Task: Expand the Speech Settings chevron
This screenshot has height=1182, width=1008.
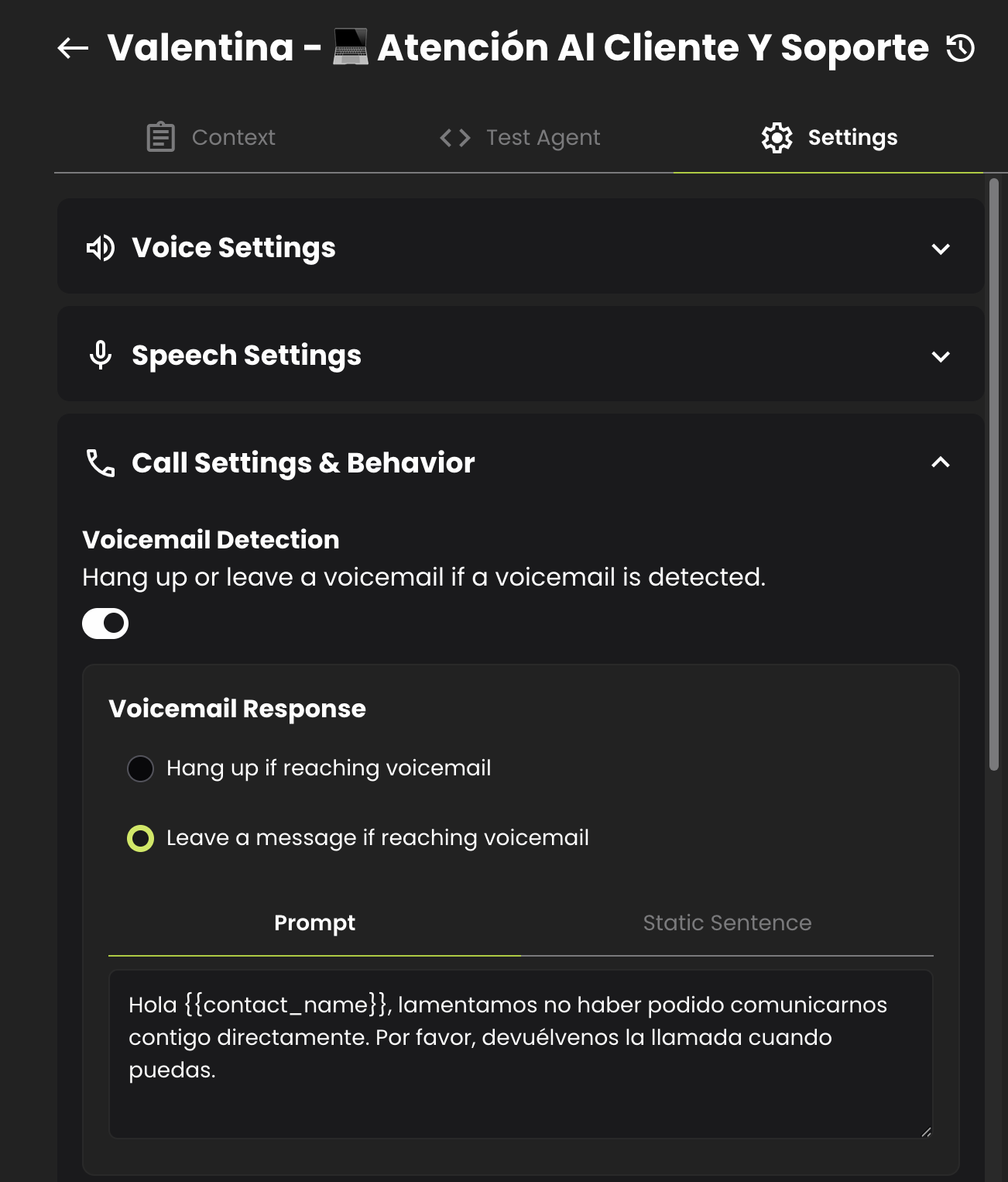Action: tap(941, 356)
